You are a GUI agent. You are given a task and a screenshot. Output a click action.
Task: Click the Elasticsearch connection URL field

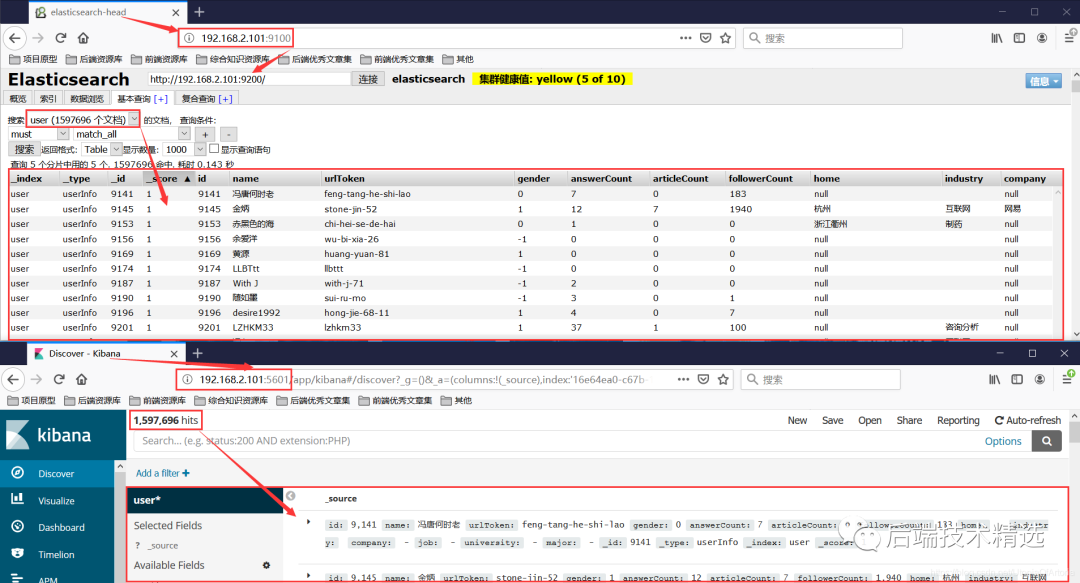(249, 79)
